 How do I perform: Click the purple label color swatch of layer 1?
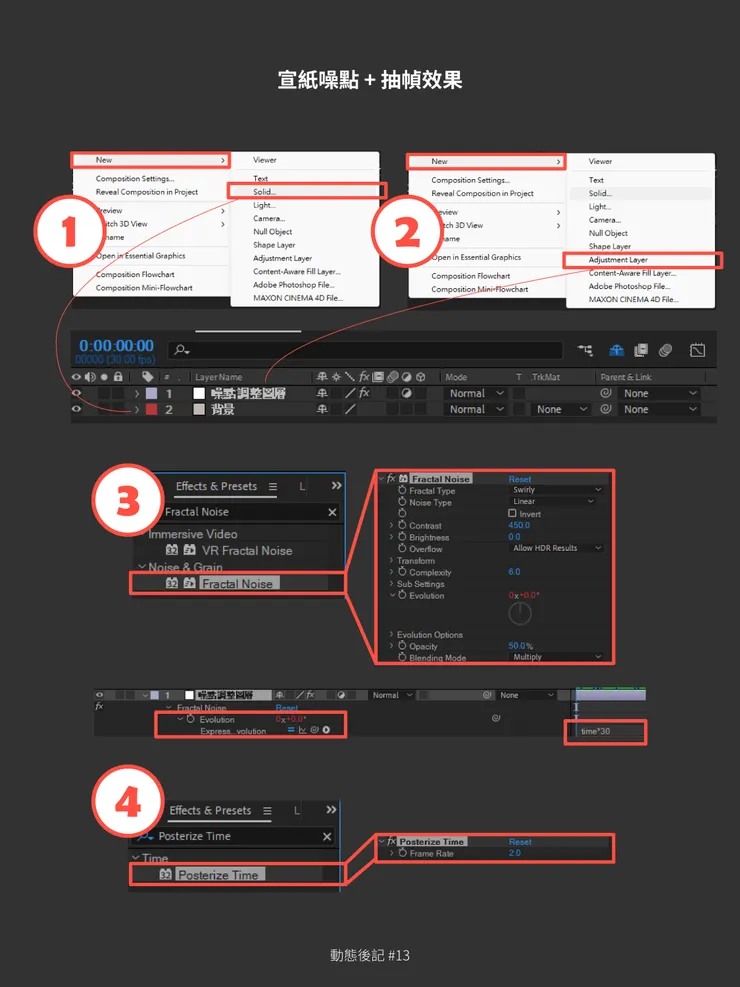[152, 393]
